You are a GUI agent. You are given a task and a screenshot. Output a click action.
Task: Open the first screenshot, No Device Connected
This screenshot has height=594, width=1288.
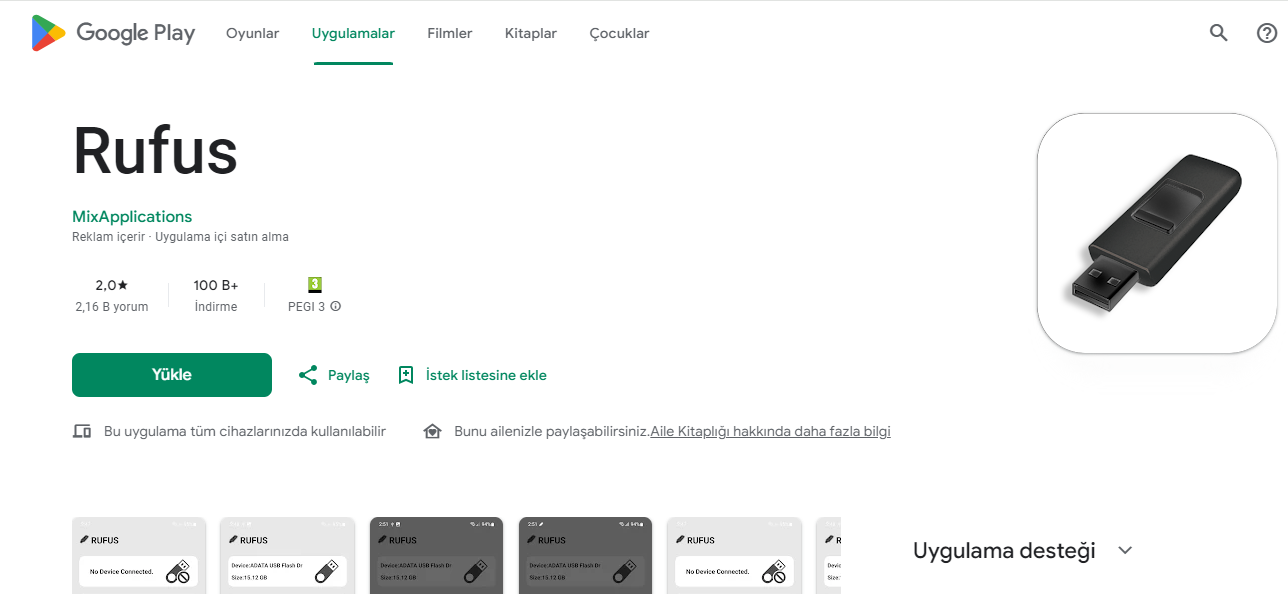point(139,555)
